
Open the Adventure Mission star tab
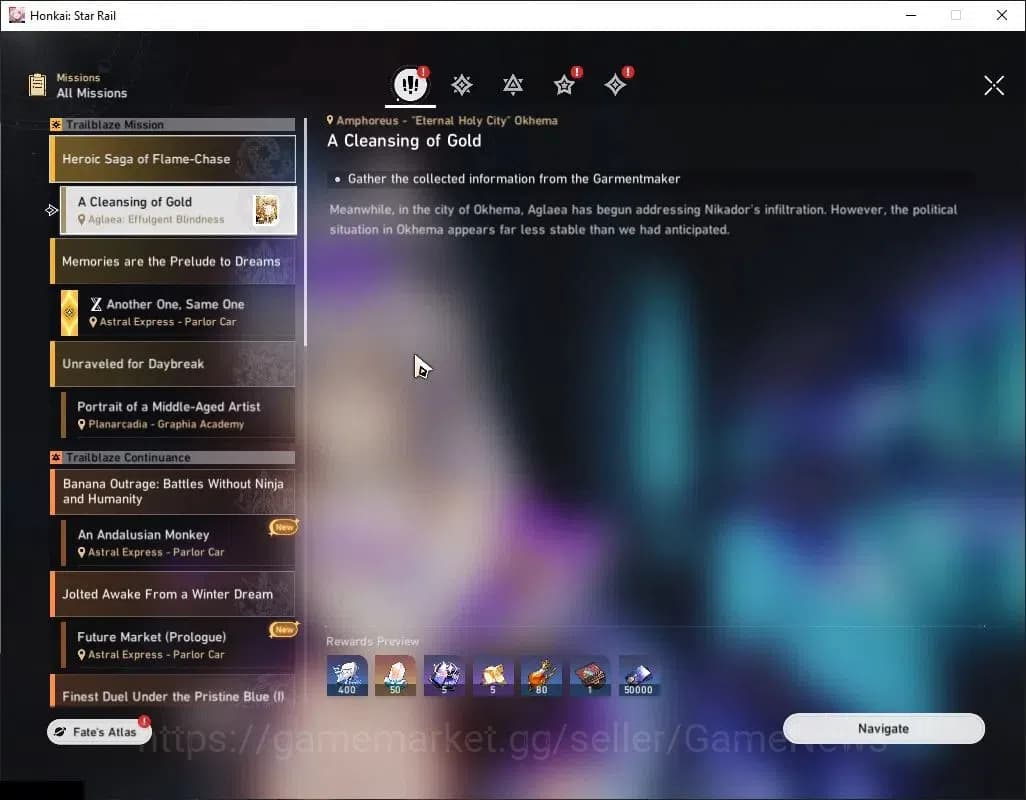coord(564,85)
